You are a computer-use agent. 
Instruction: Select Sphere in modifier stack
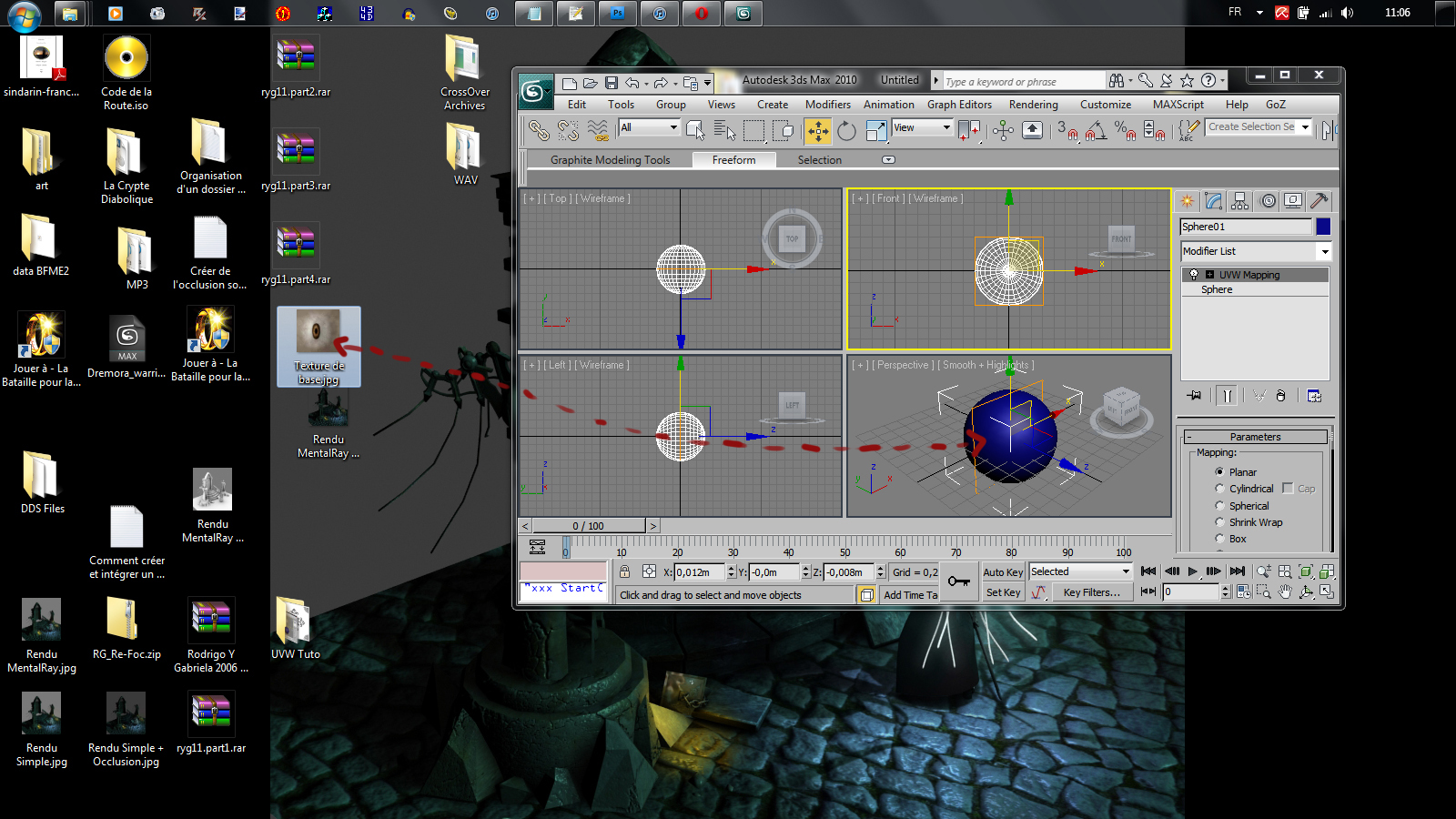point(1217,290)
